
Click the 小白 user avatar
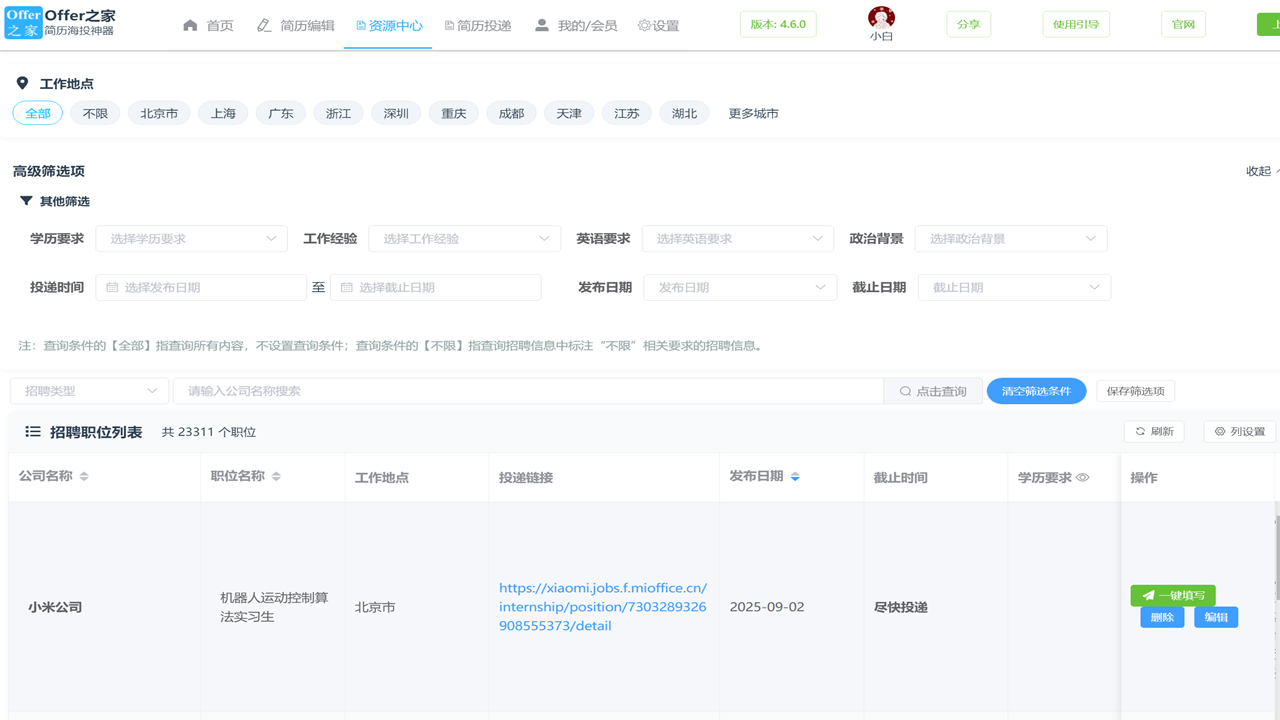click(881, 18)
